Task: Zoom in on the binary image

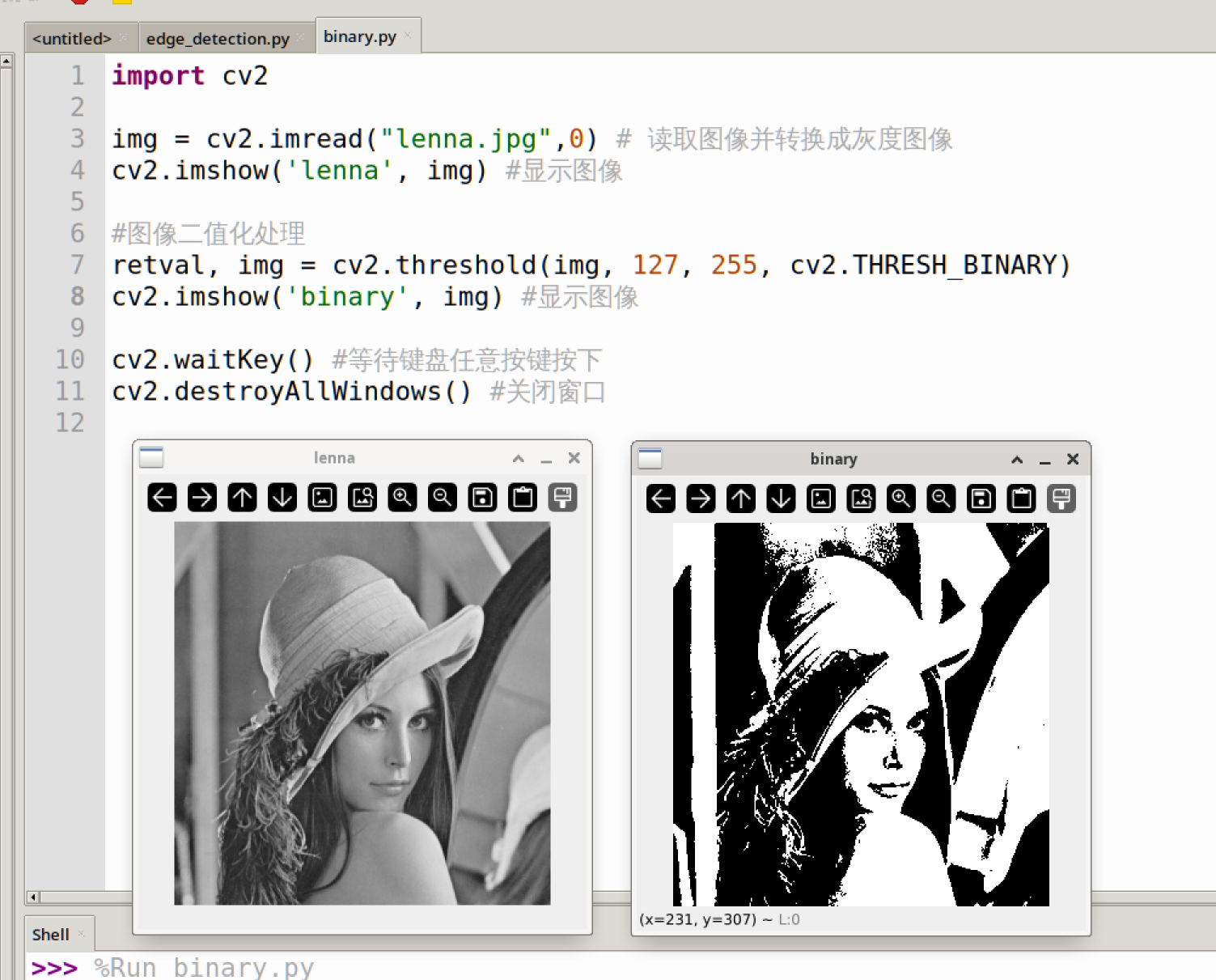Action: 901,498
